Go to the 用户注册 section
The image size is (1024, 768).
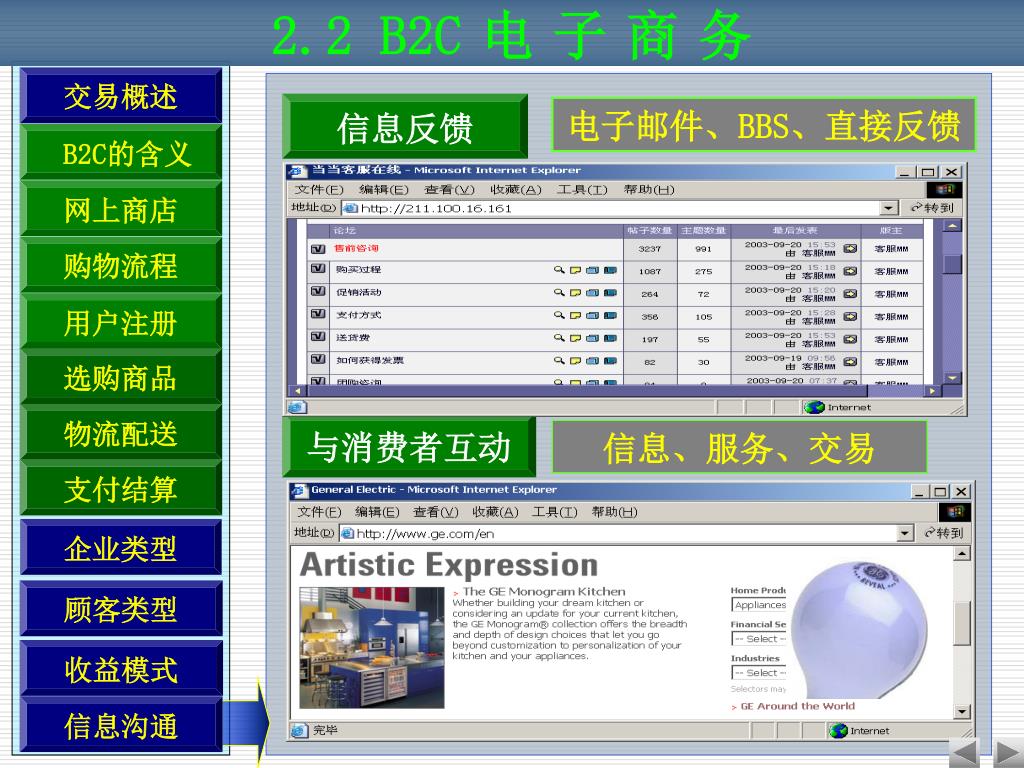coord(121,322)
